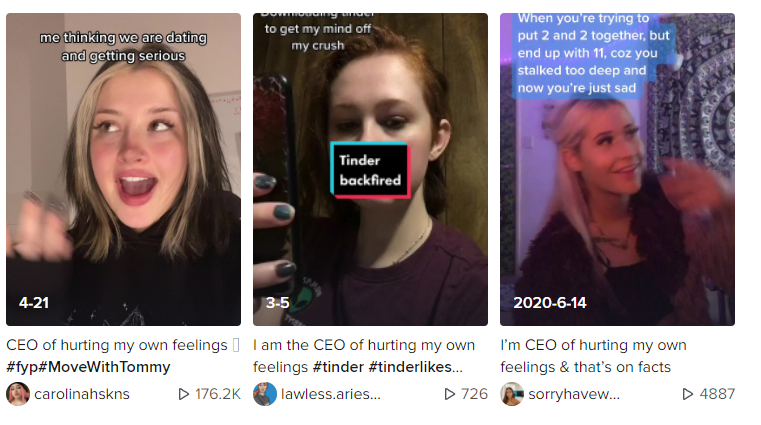Viewport: 761px width, 425px height.
Task: Open the Tinder backfired video thumbnail
Action: 370,169
